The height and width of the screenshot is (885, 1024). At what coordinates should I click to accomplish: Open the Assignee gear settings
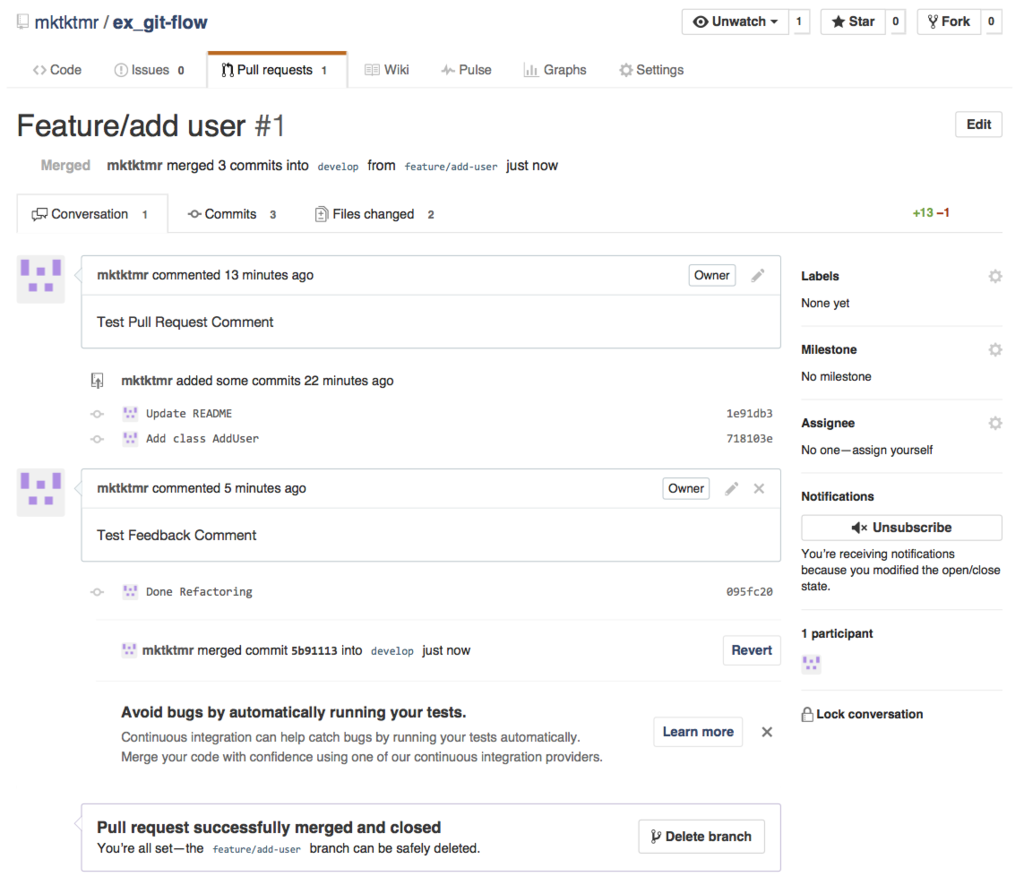tap(995, 423)
